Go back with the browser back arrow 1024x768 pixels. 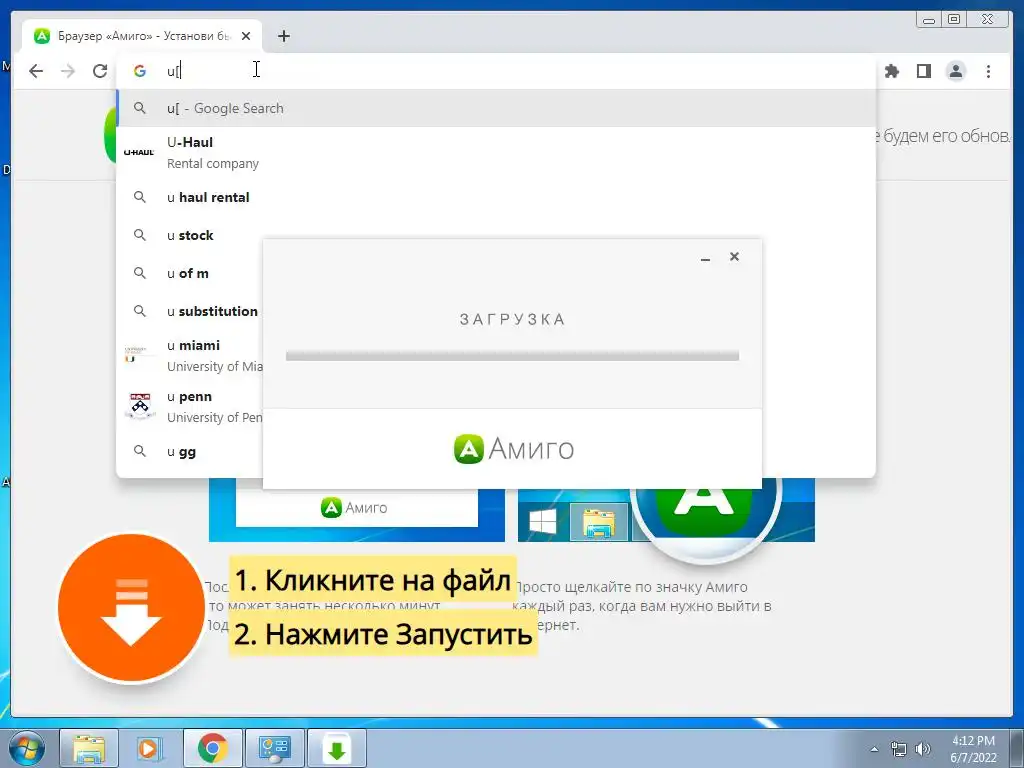(x=36, y=71)
